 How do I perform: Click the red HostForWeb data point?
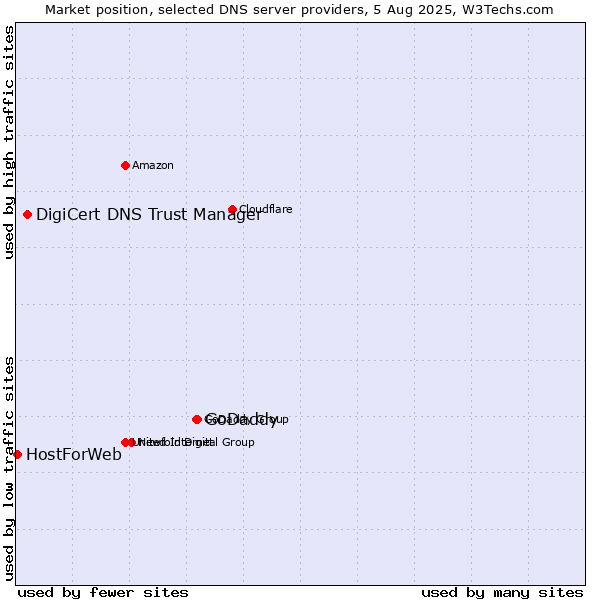tap(17, 454)
